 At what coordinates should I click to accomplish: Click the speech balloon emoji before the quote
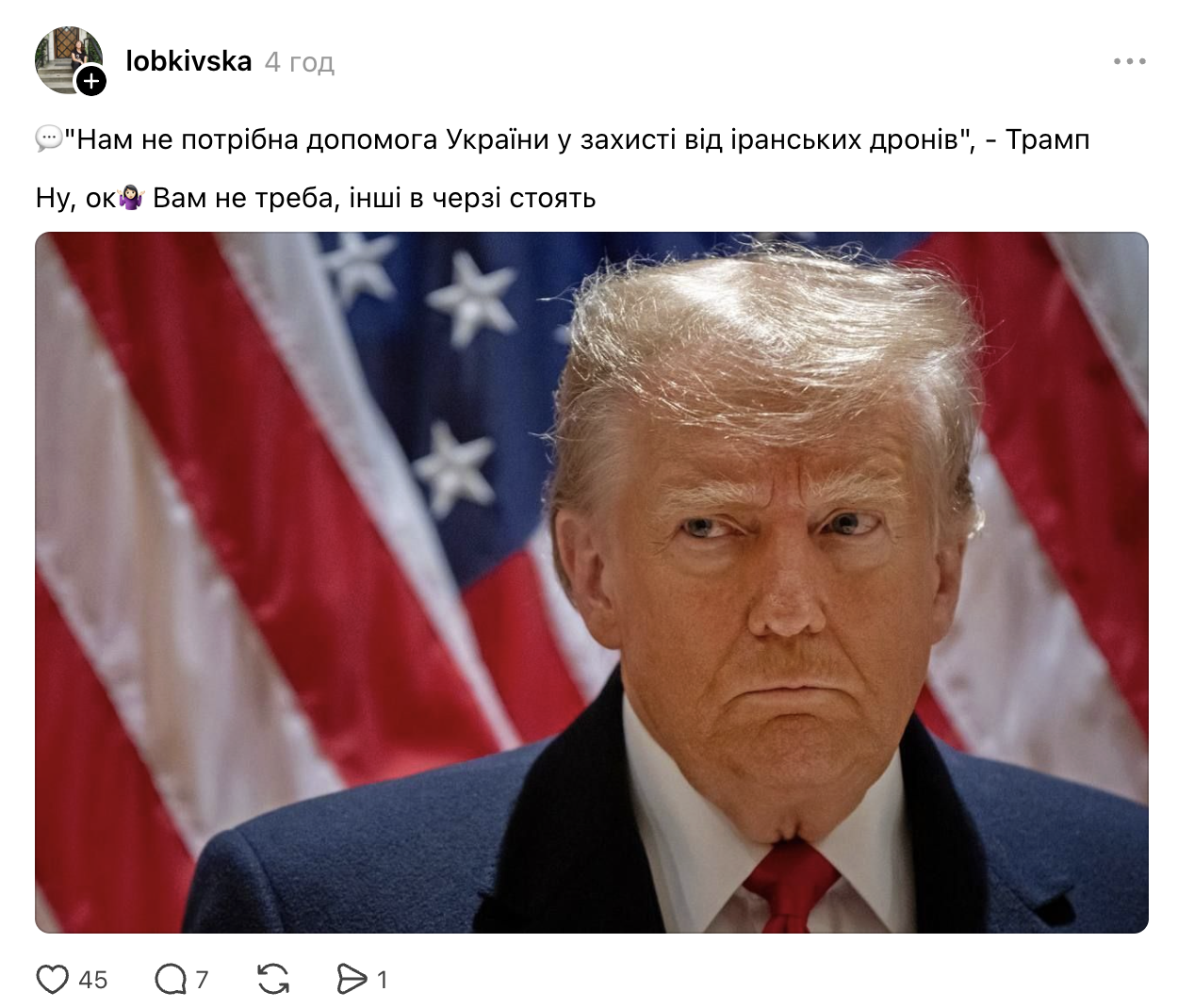point(49,139)
